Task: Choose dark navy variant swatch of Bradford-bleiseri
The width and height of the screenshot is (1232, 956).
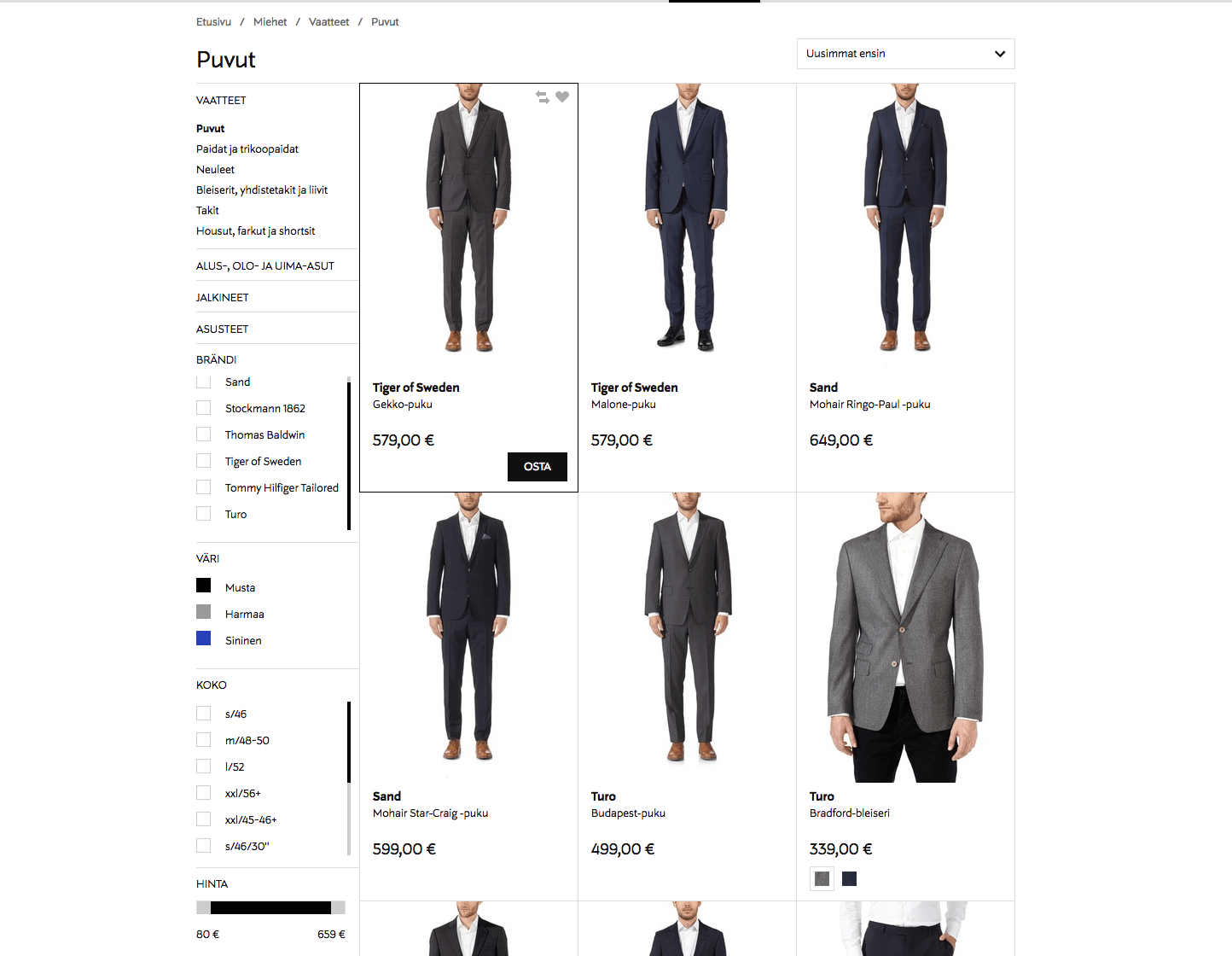Action: [849, 878]
